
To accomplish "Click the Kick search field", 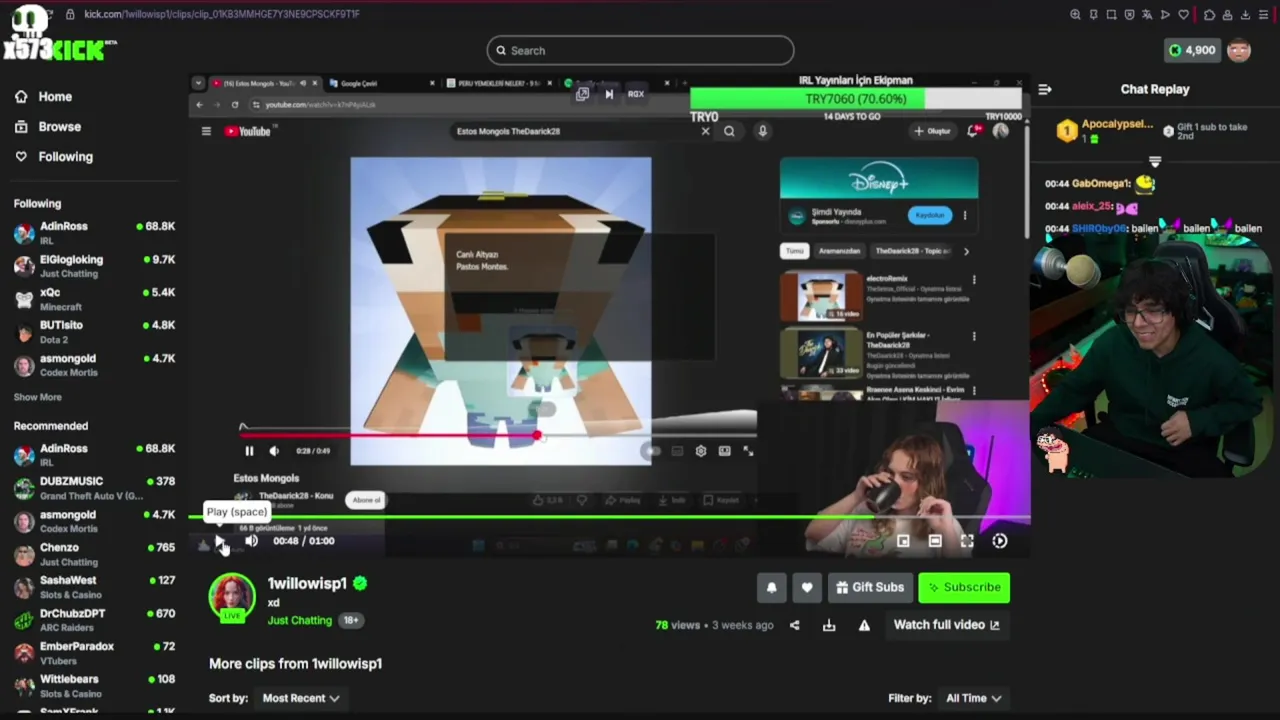I will click(x=640, y=50).
